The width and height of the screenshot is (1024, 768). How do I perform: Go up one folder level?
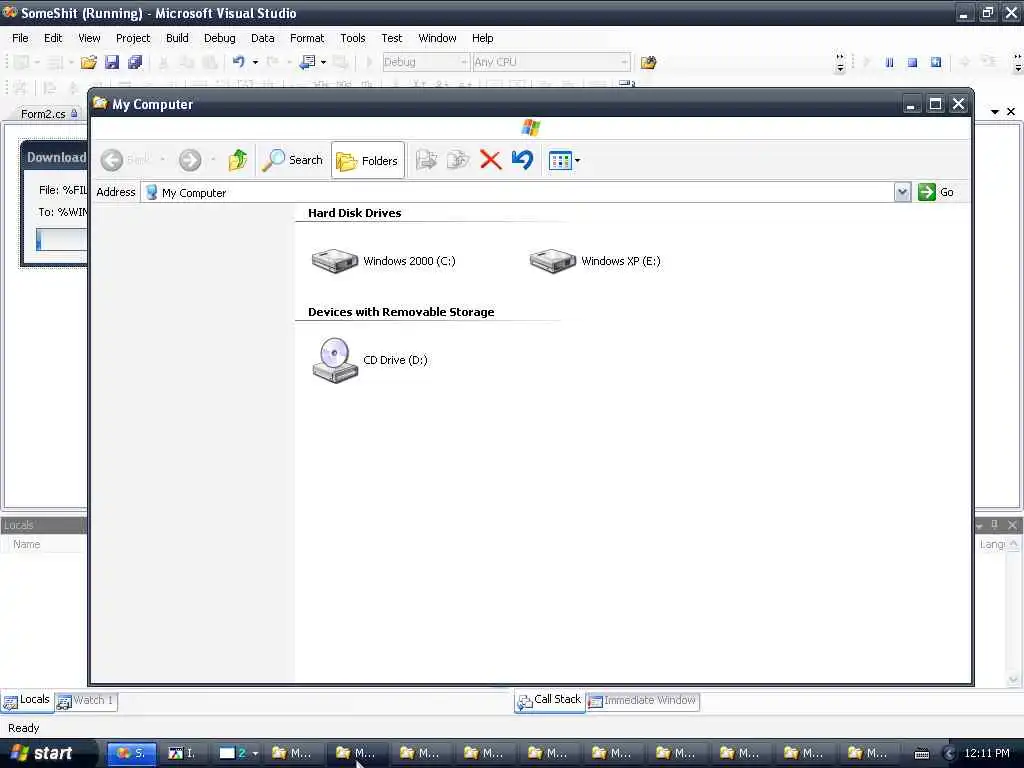[x=238, y=160]
